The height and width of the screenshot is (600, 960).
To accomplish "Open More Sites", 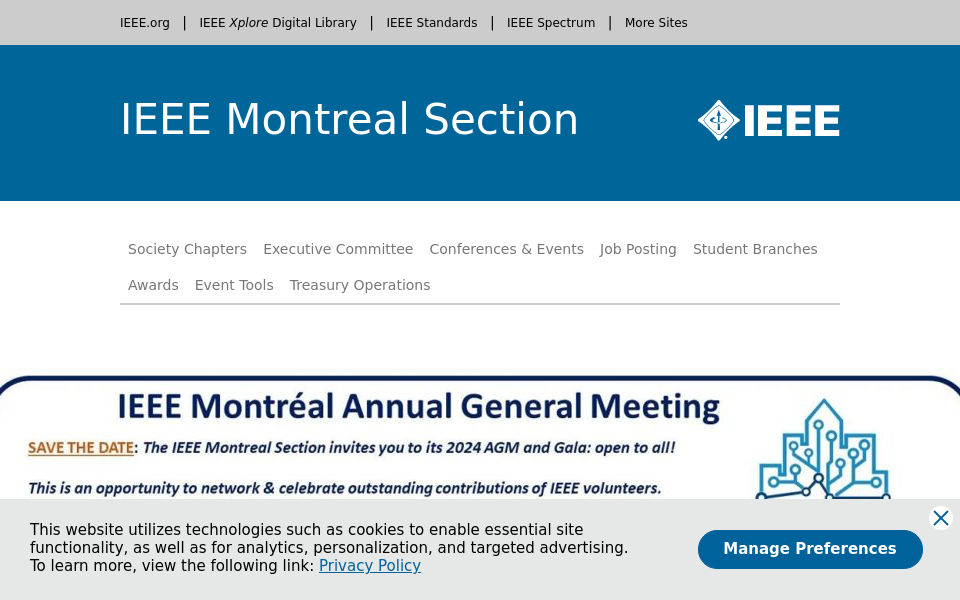I will (x=656, y=23).
